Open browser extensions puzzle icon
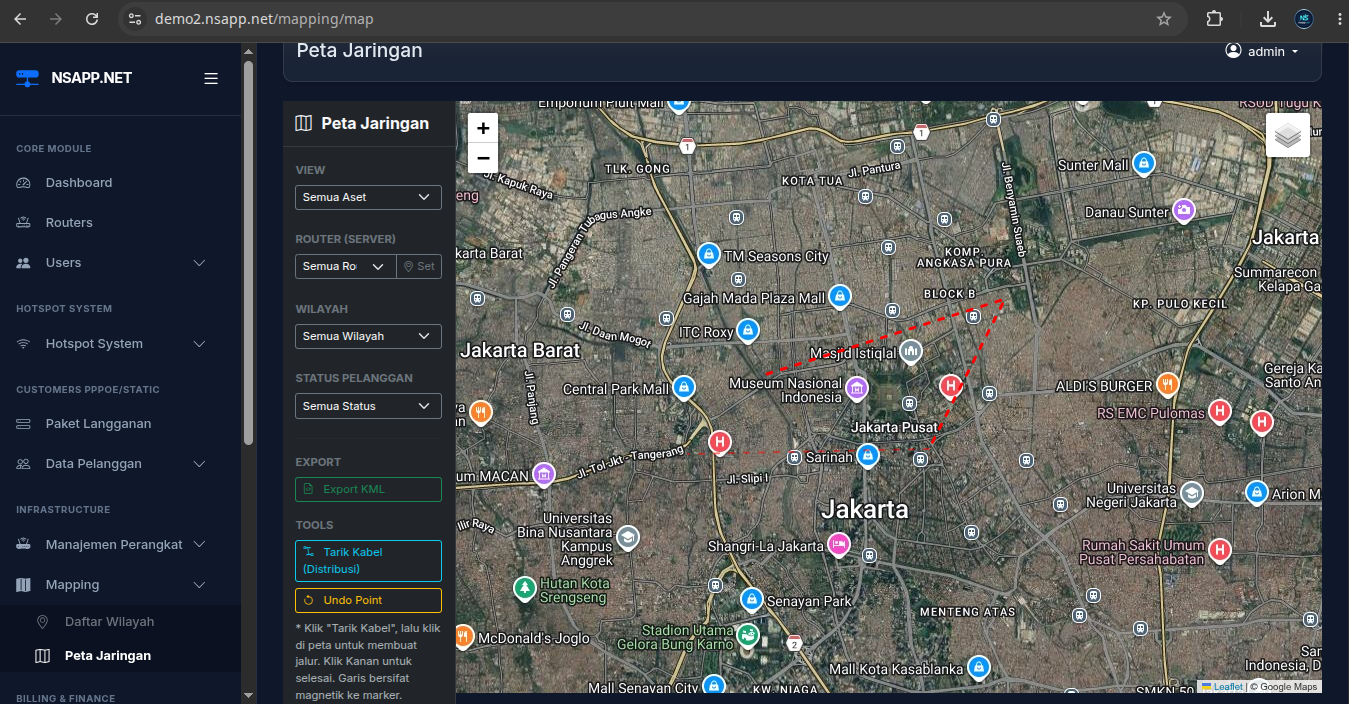Image resolution: width=1349 pixels, height=704 pixels. click(x=1214, y=19)
